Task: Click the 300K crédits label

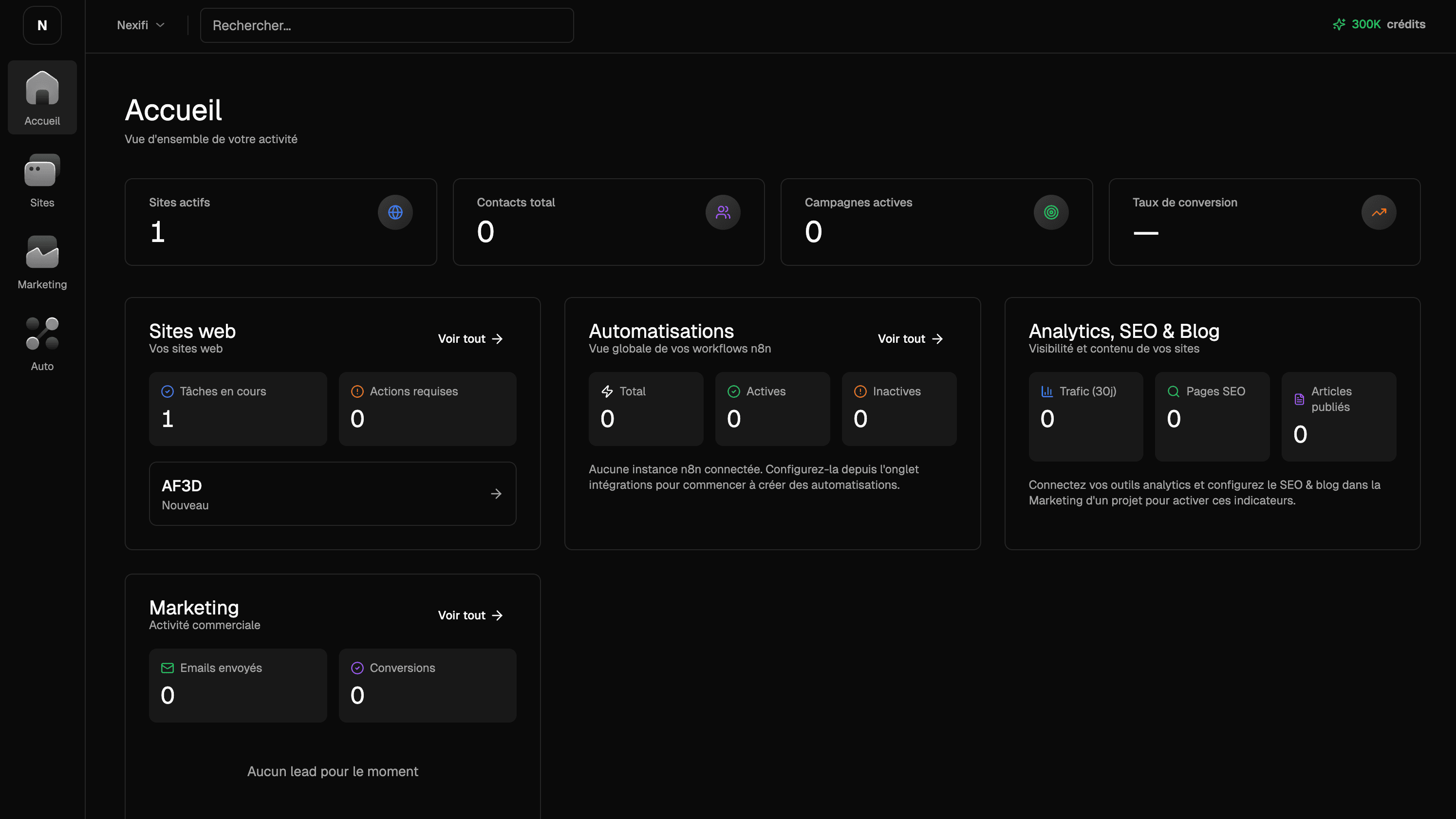Action: [x=1388, y=24]
